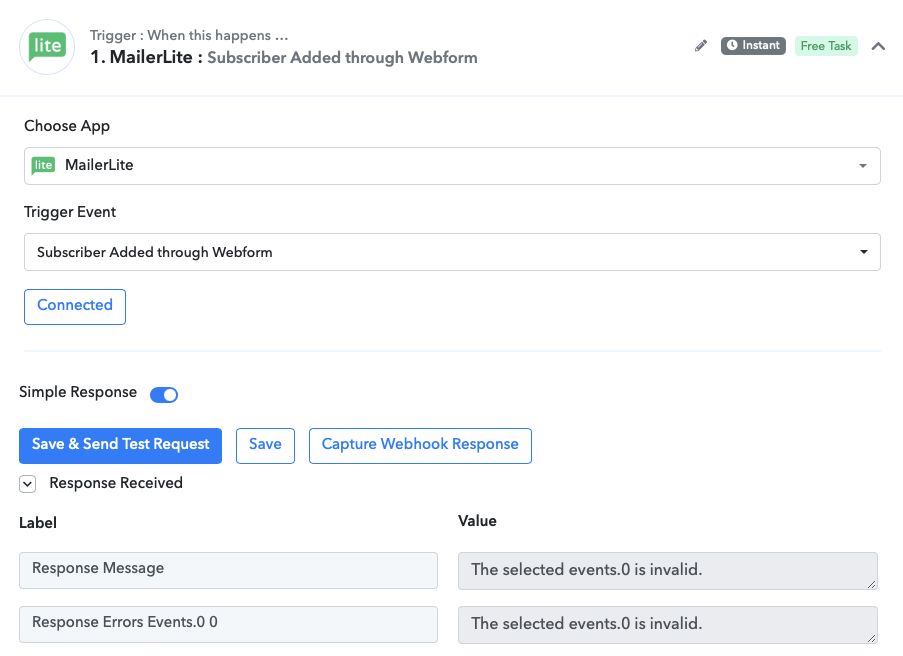Click the Connected button
This screenshot has height=656, width=903.
(75, 306)
